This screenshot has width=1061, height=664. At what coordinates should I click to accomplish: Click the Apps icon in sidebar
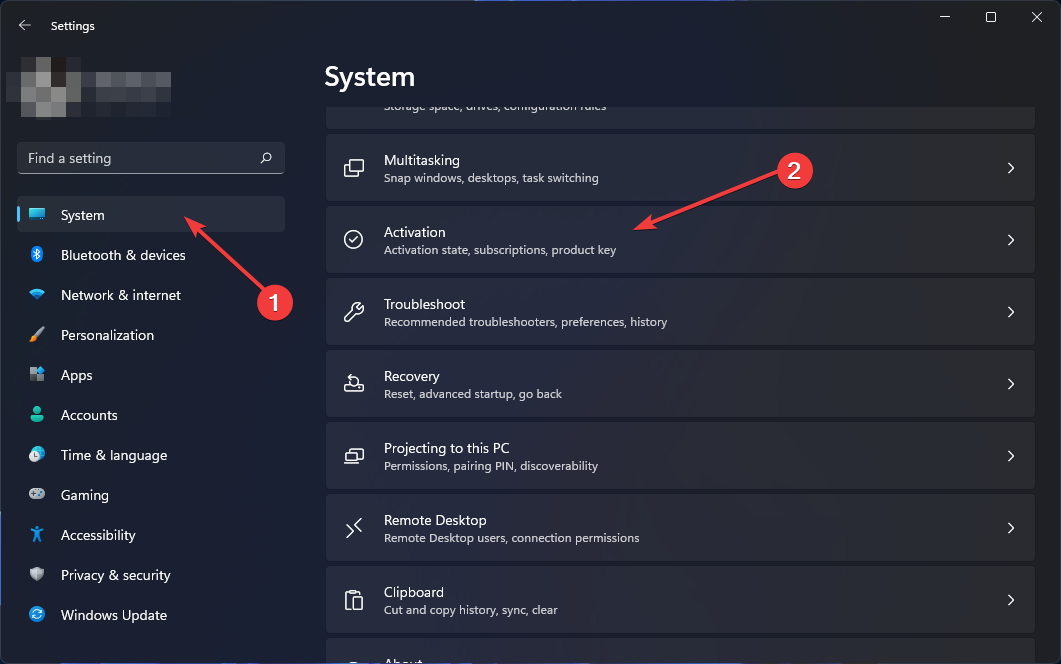pos(37,374)
